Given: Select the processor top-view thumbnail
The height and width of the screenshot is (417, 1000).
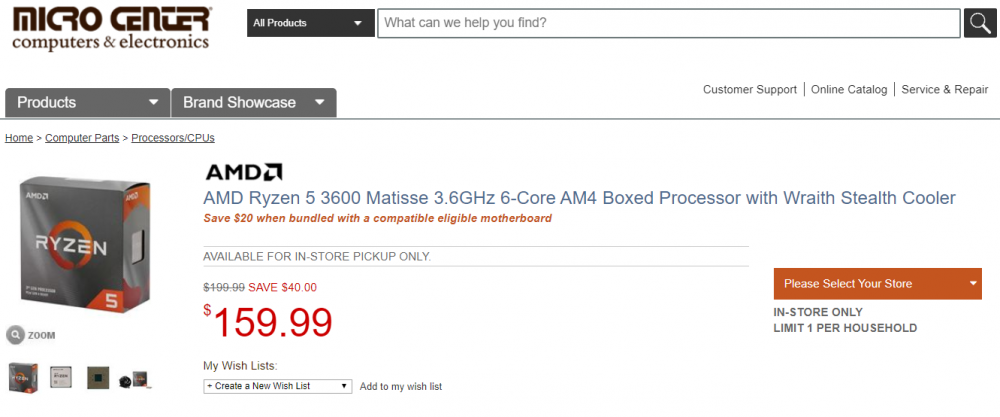Looking at the screenshot, I should tap(60, 378).
